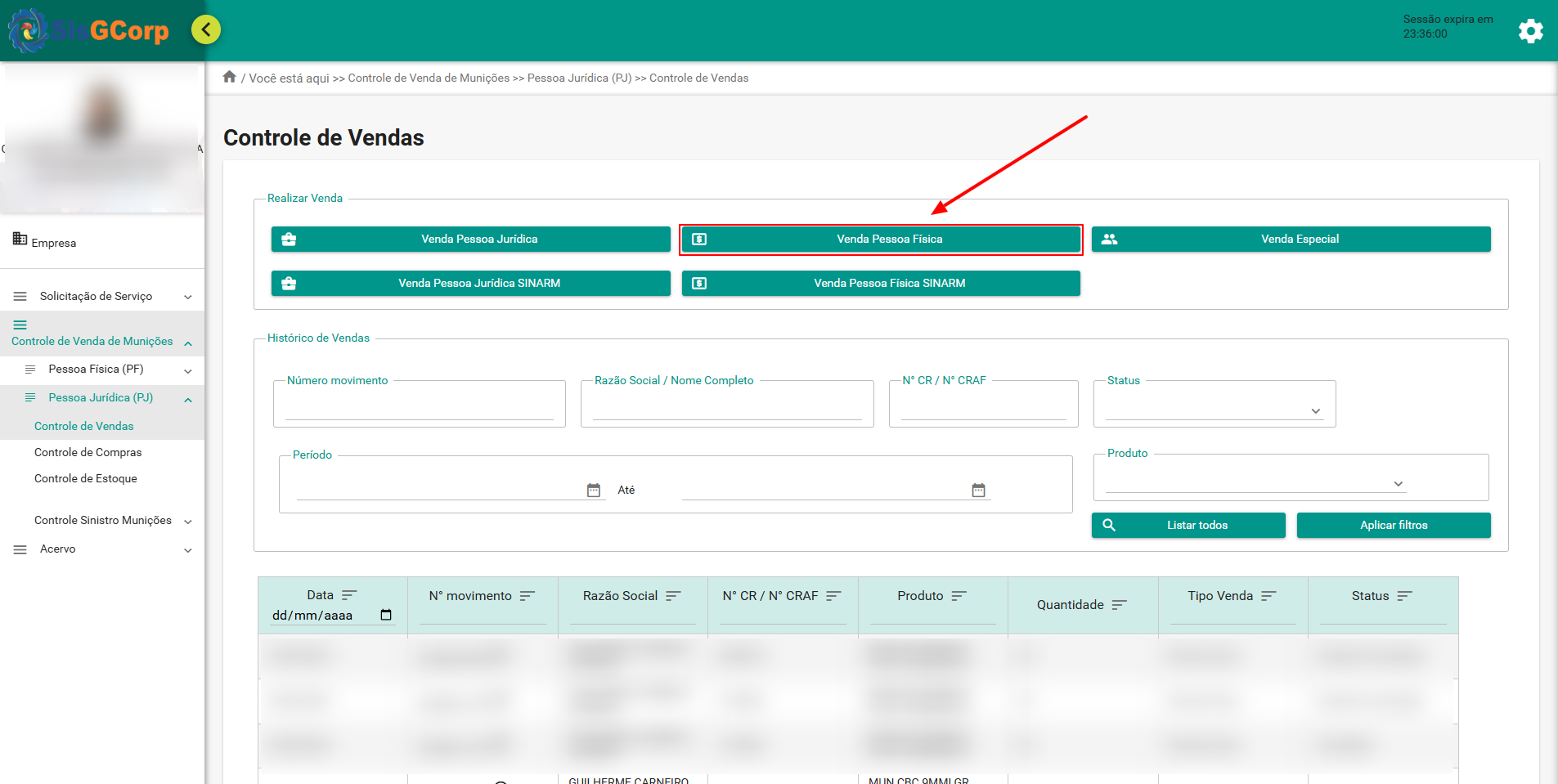Go to home via house icon
The width and height of the screenshot is (1558, 784).
[230, 77]
